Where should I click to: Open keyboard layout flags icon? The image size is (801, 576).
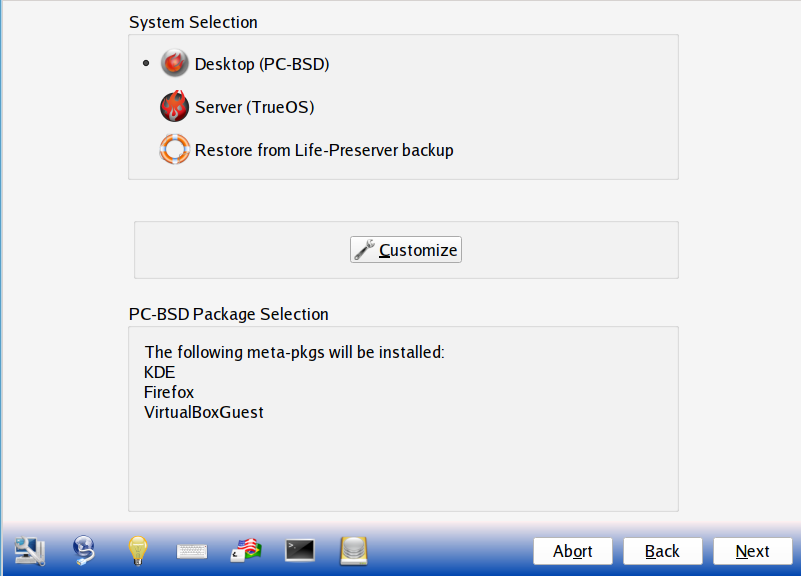coord(246,550)
